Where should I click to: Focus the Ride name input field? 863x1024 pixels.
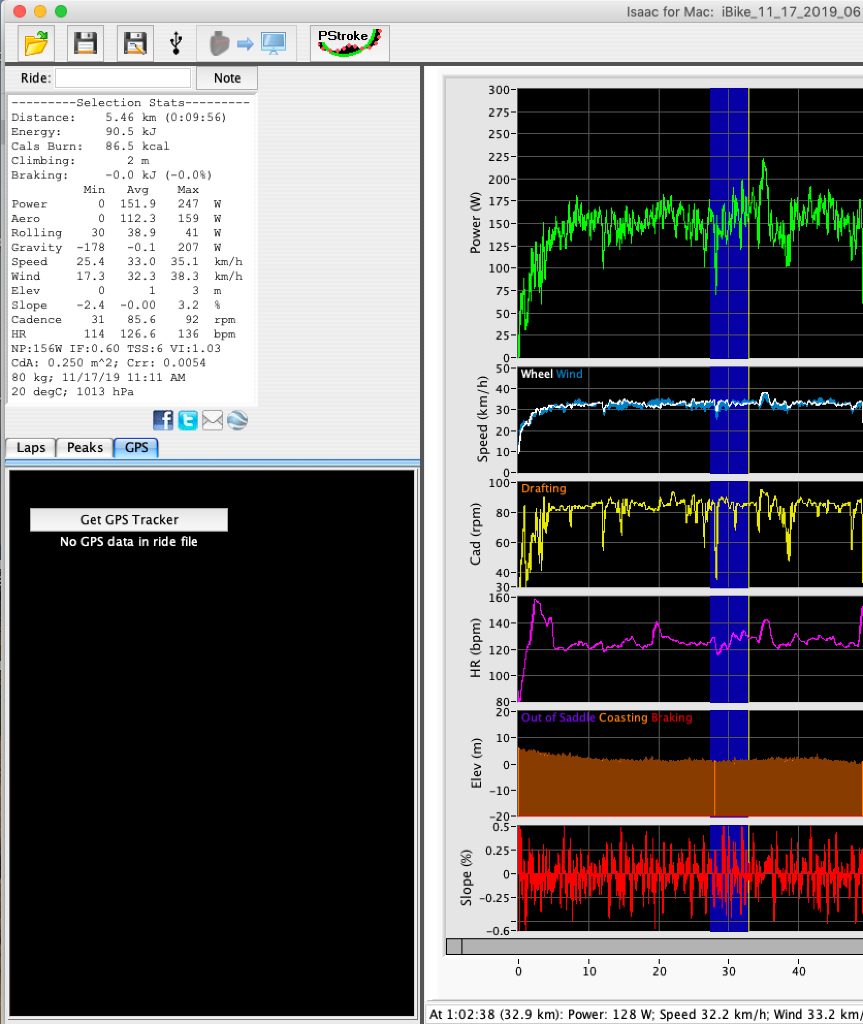pos(122,78)
